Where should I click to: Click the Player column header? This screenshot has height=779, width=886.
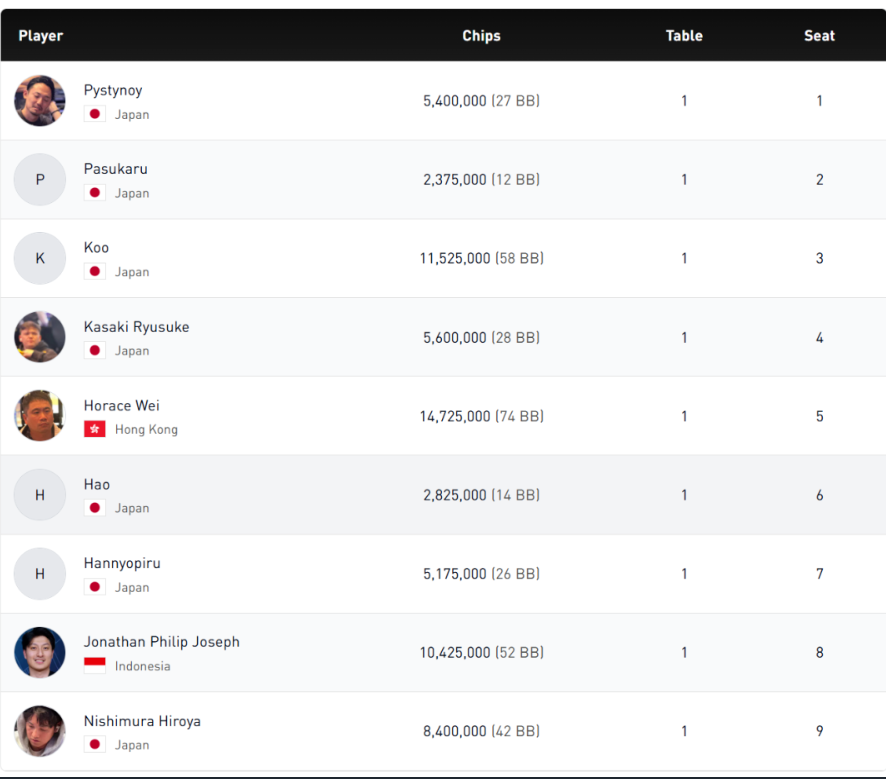click(41, 35)
